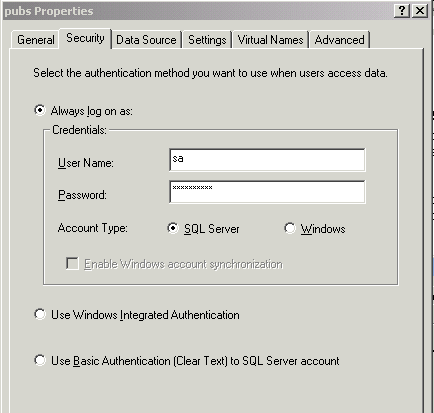Click inside the masked Password field
Image resolution: width=434 pixels, height=413 pixels.
[267, 192]
